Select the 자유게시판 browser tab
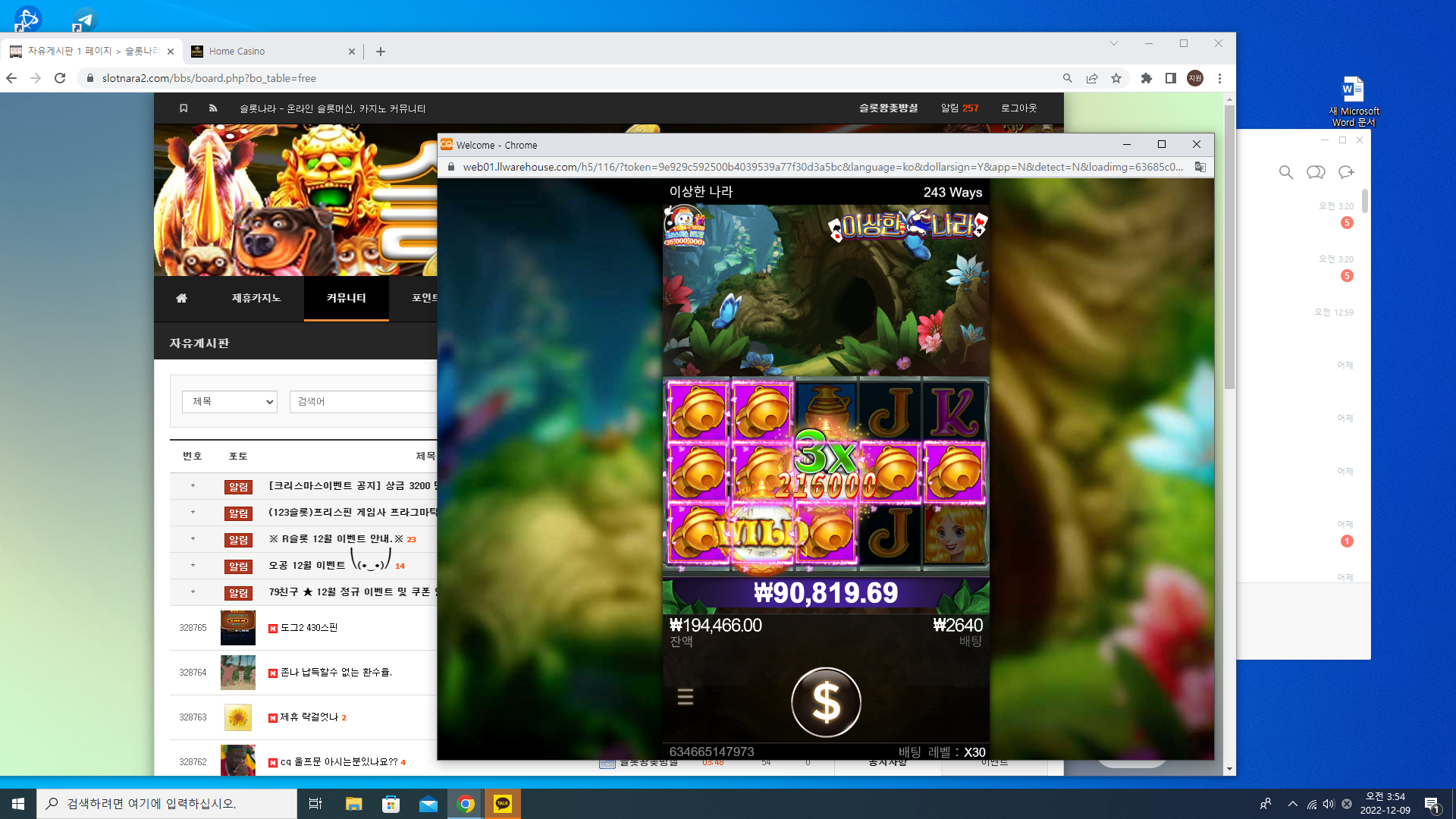1456x819 pixels. tap(92, 52)
